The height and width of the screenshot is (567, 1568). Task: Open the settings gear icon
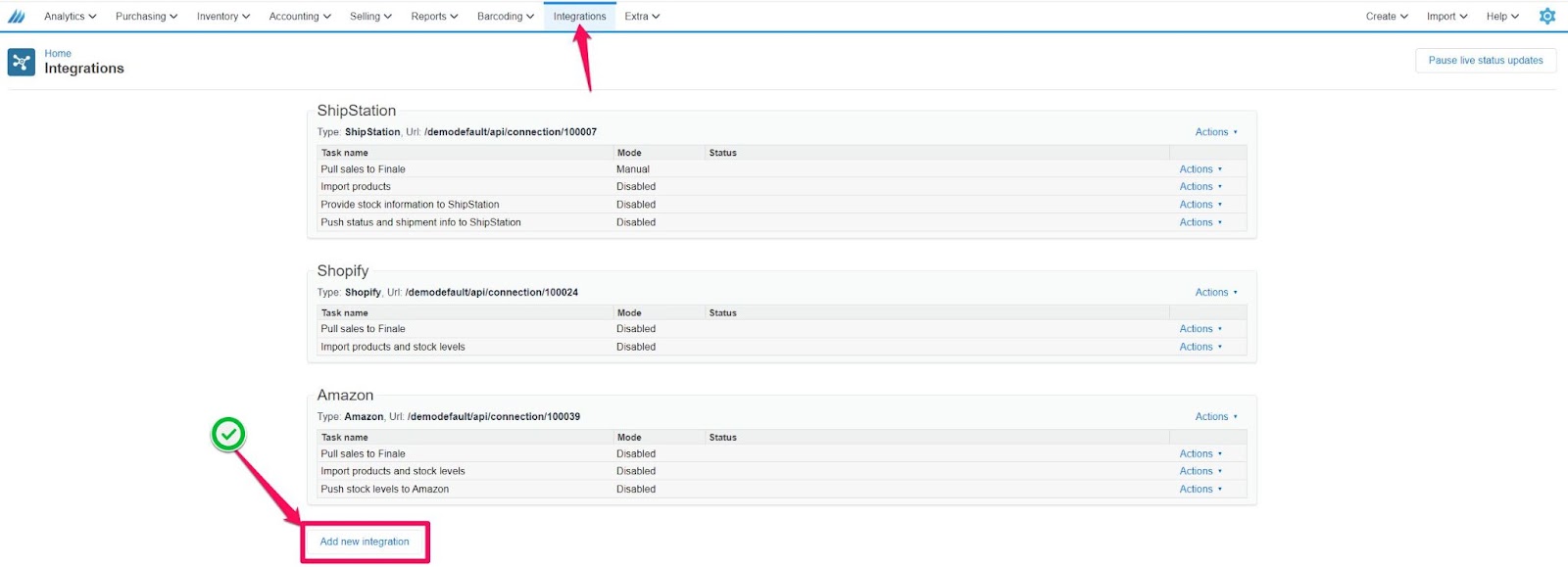pos(1547,16)
